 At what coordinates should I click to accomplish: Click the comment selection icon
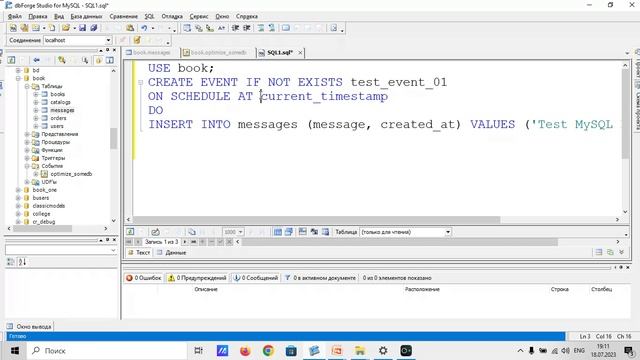pos(260,28)
